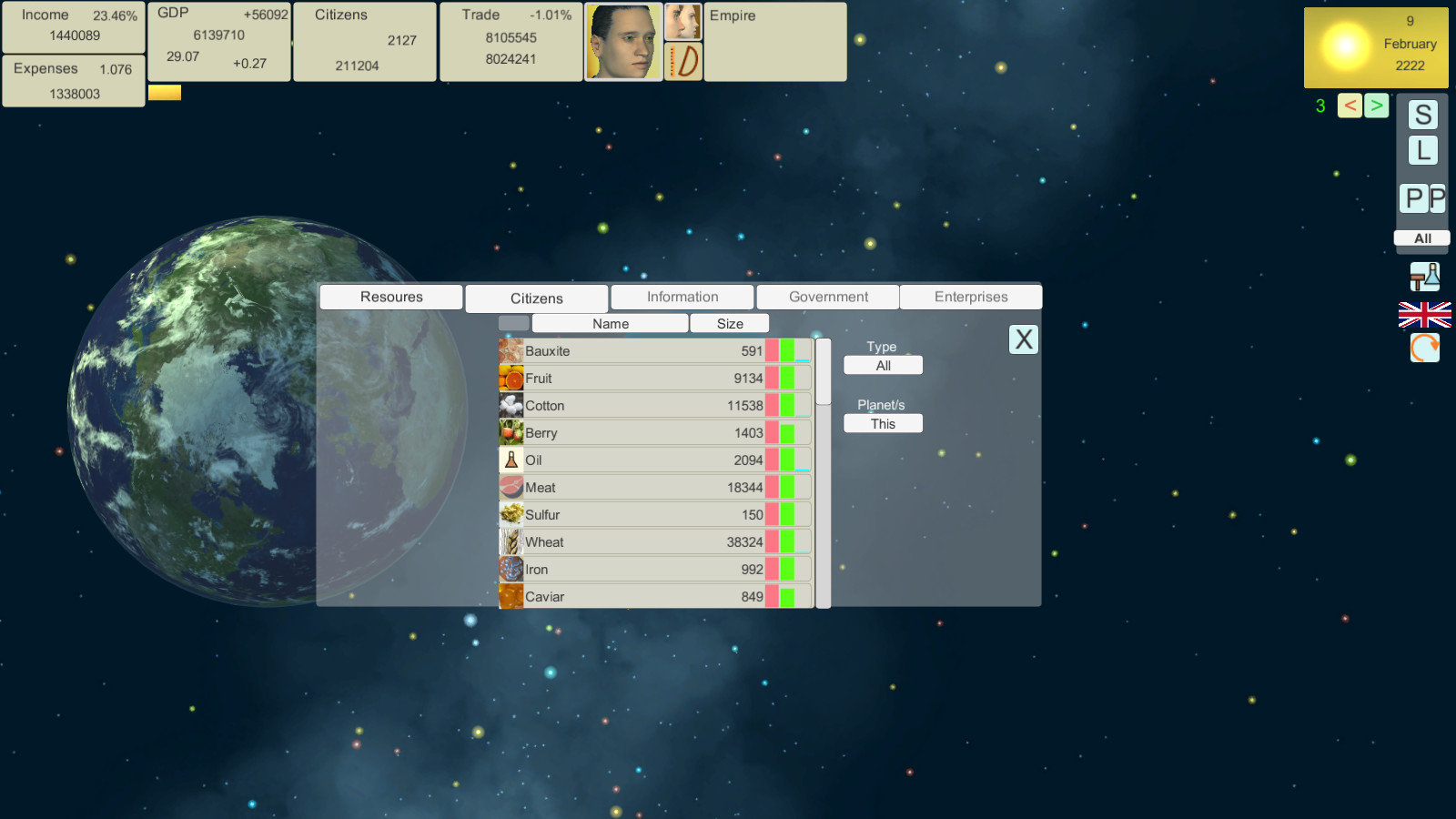Open the hammer and flask research icon
Screen dimensions: 1456x819
click(x=1424, y=277)
